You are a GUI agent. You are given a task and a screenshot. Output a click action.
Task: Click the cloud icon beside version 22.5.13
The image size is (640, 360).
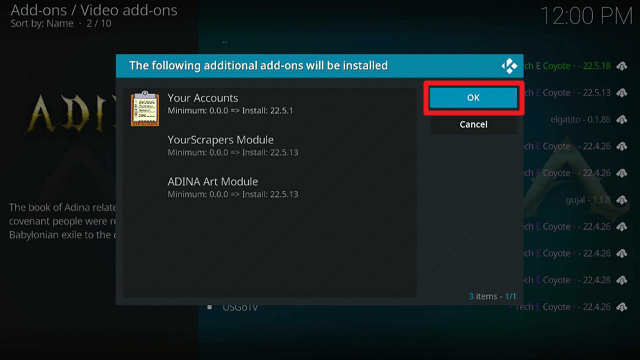click(622, 93)
